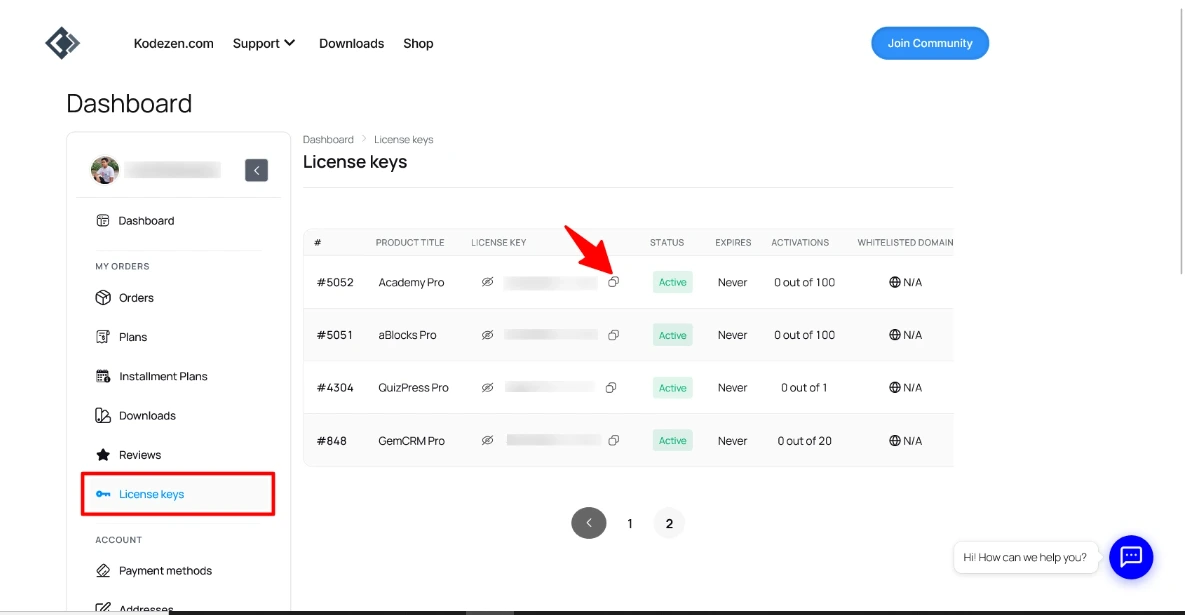Go to page 1 of license keys
The width and height of the screenshot is (1185, 615).
(x=630, y=524)
